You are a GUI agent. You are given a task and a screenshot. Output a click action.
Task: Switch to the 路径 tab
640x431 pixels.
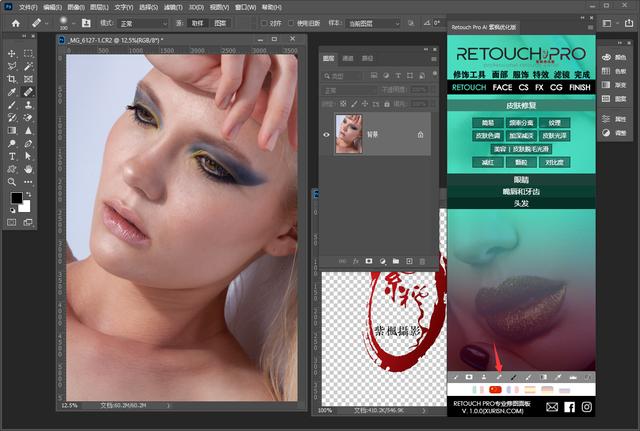pyautogui.click(x=367, y=59)
